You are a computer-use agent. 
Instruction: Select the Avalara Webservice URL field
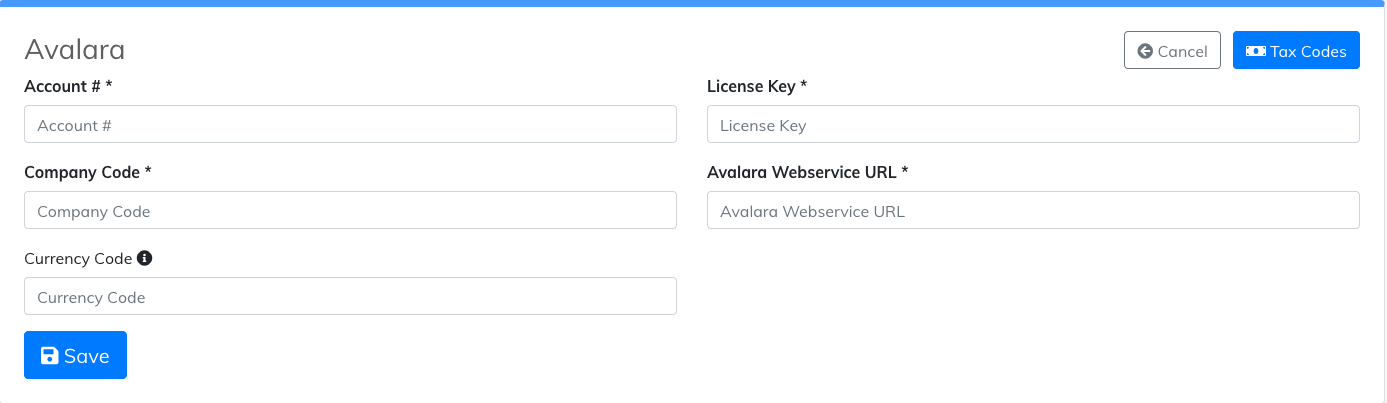coord(1033,210)
